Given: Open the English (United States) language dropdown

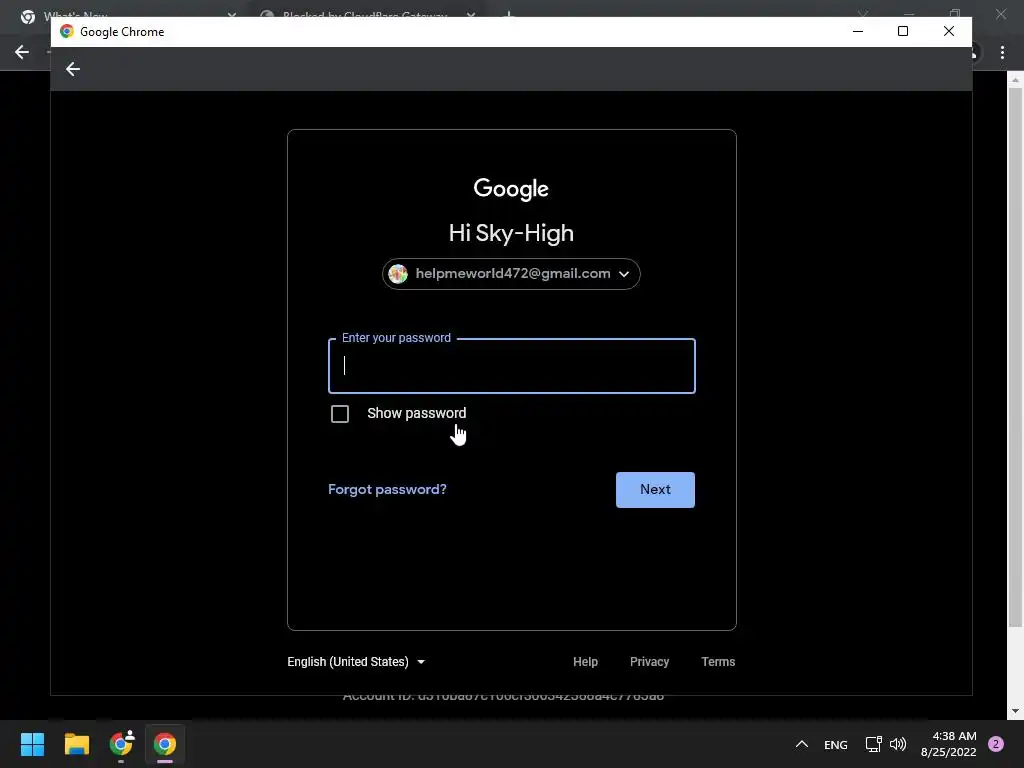Looking at the screenshot, I should pyautogui.click(x=356, y=662).
